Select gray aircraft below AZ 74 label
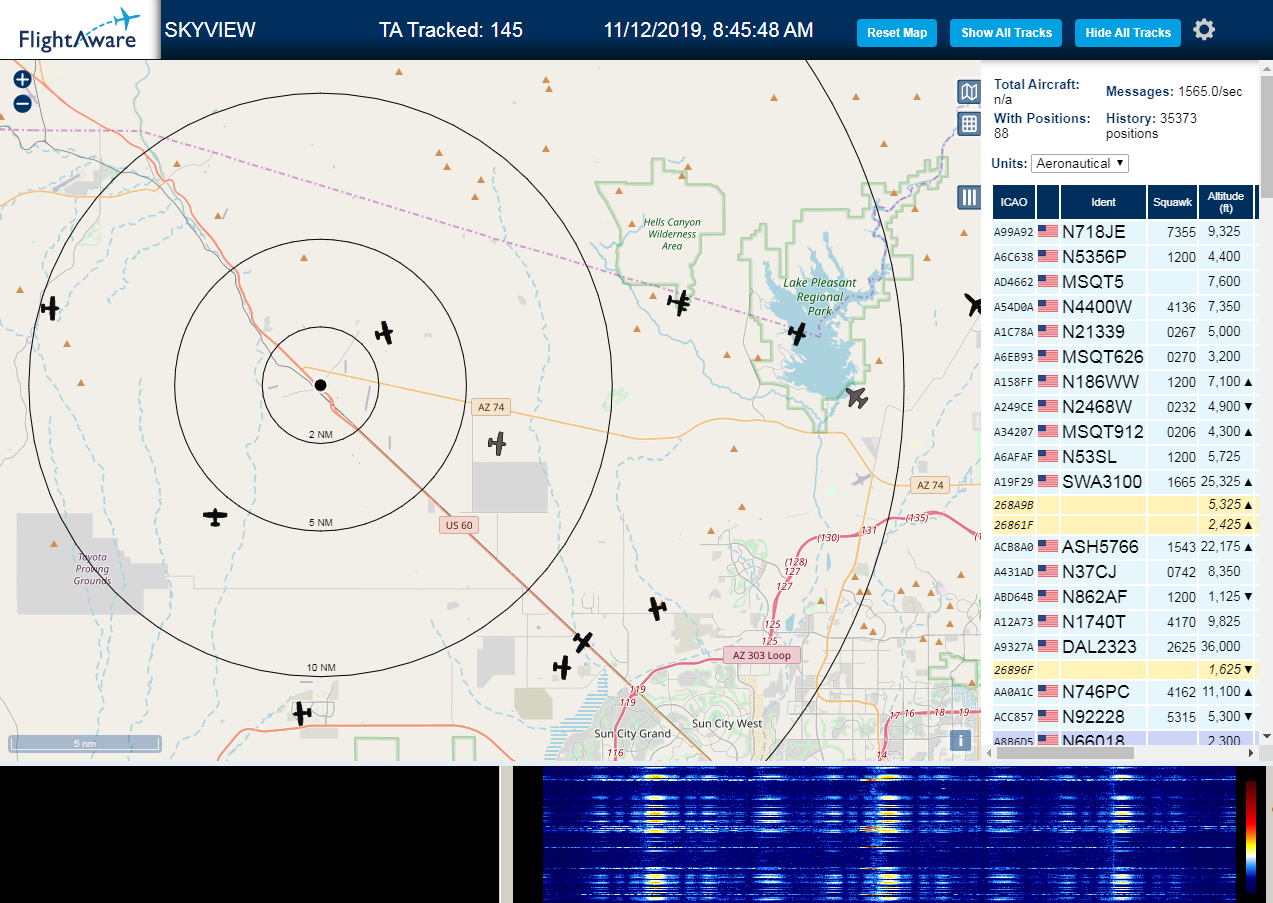The height and width of the screenshot is (903, 1273). coord(497,442)
